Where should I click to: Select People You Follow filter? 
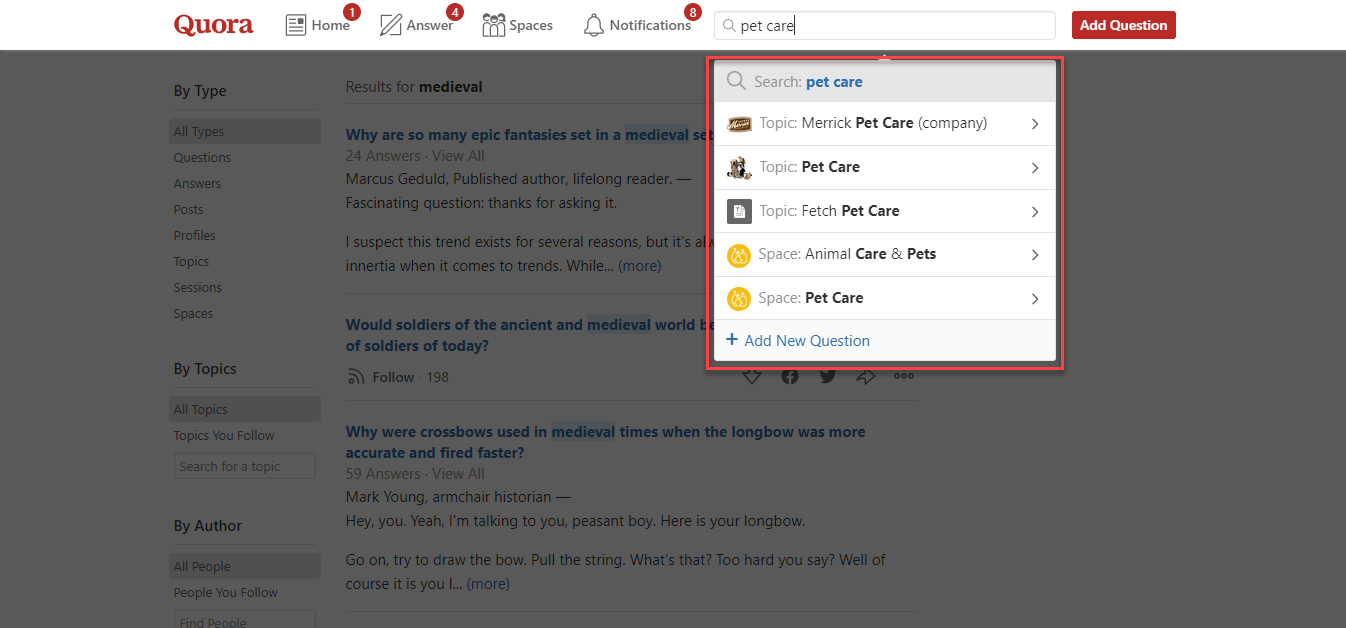click(226, 592)
